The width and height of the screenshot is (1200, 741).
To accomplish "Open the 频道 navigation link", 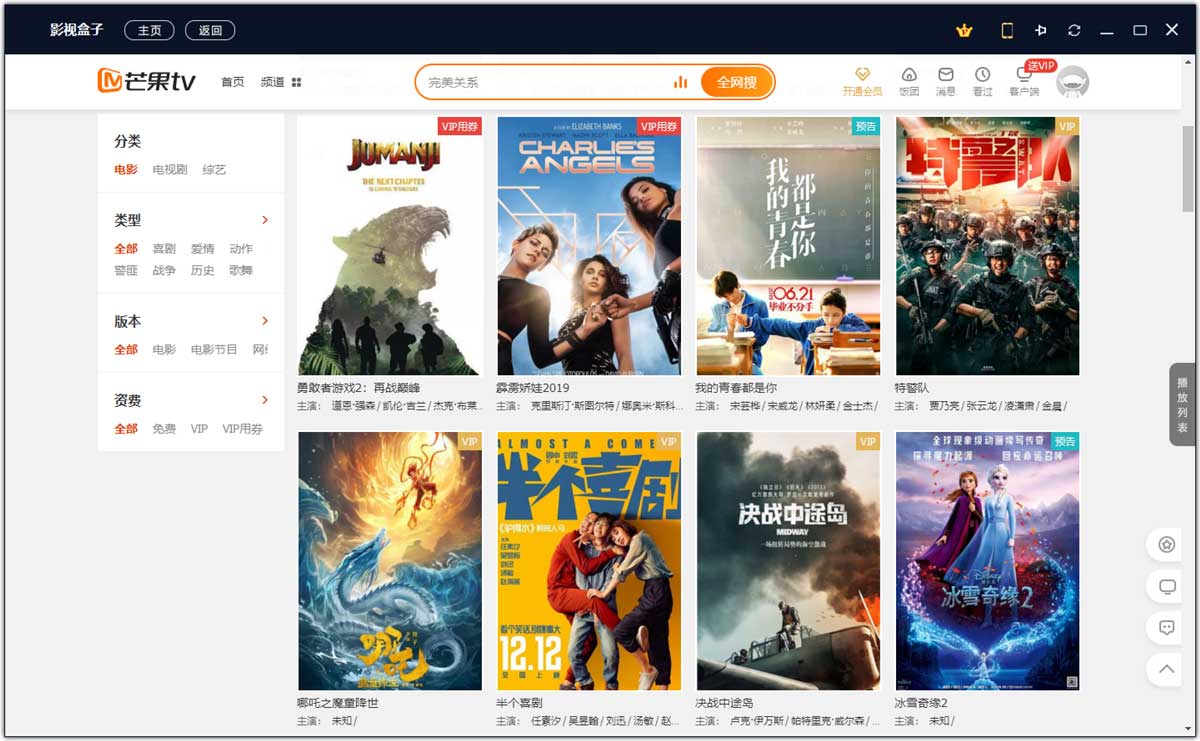I will [x=272, y=82].
